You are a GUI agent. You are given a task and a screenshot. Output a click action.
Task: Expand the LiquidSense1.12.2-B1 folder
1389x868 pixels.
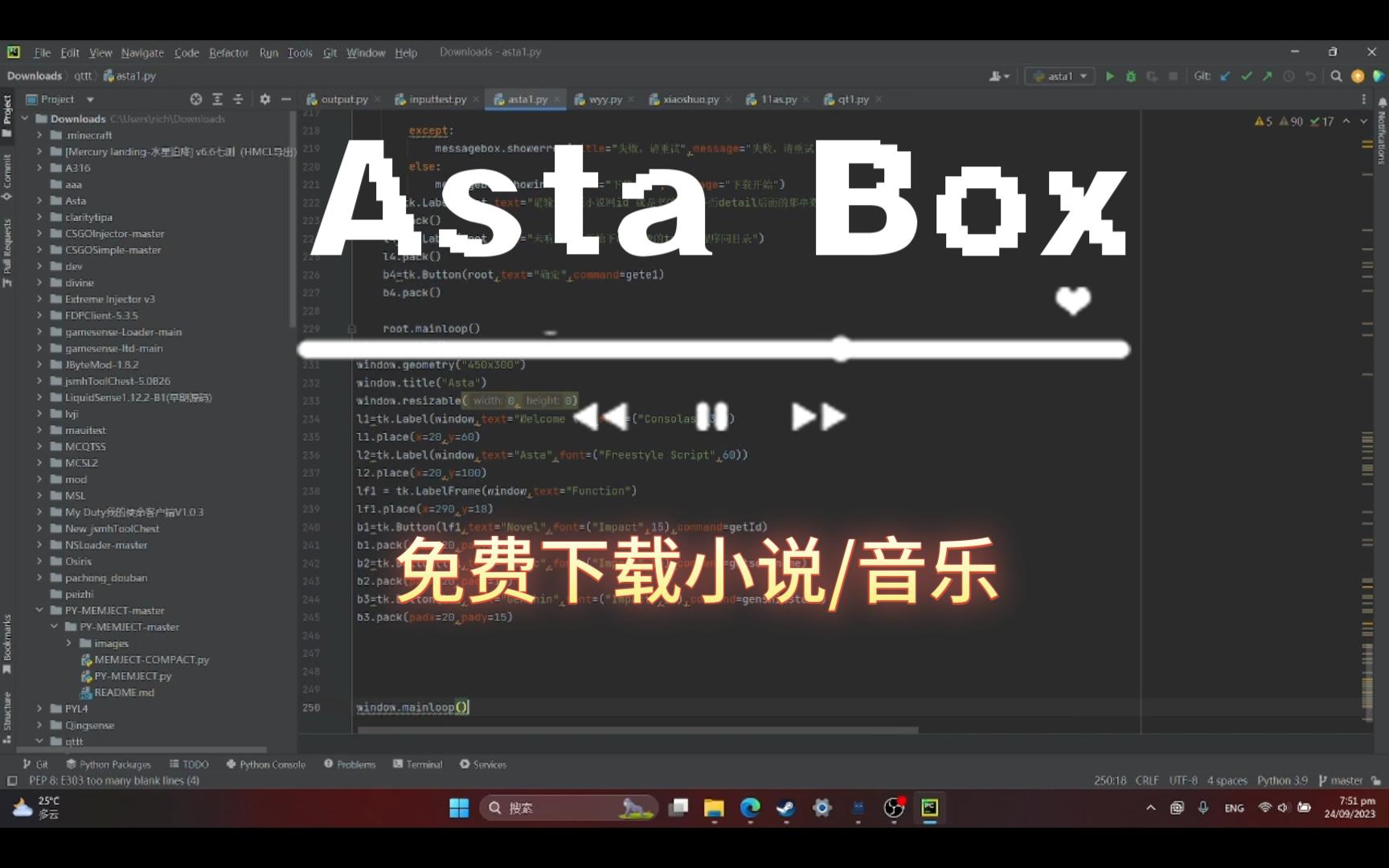[39, 397]
